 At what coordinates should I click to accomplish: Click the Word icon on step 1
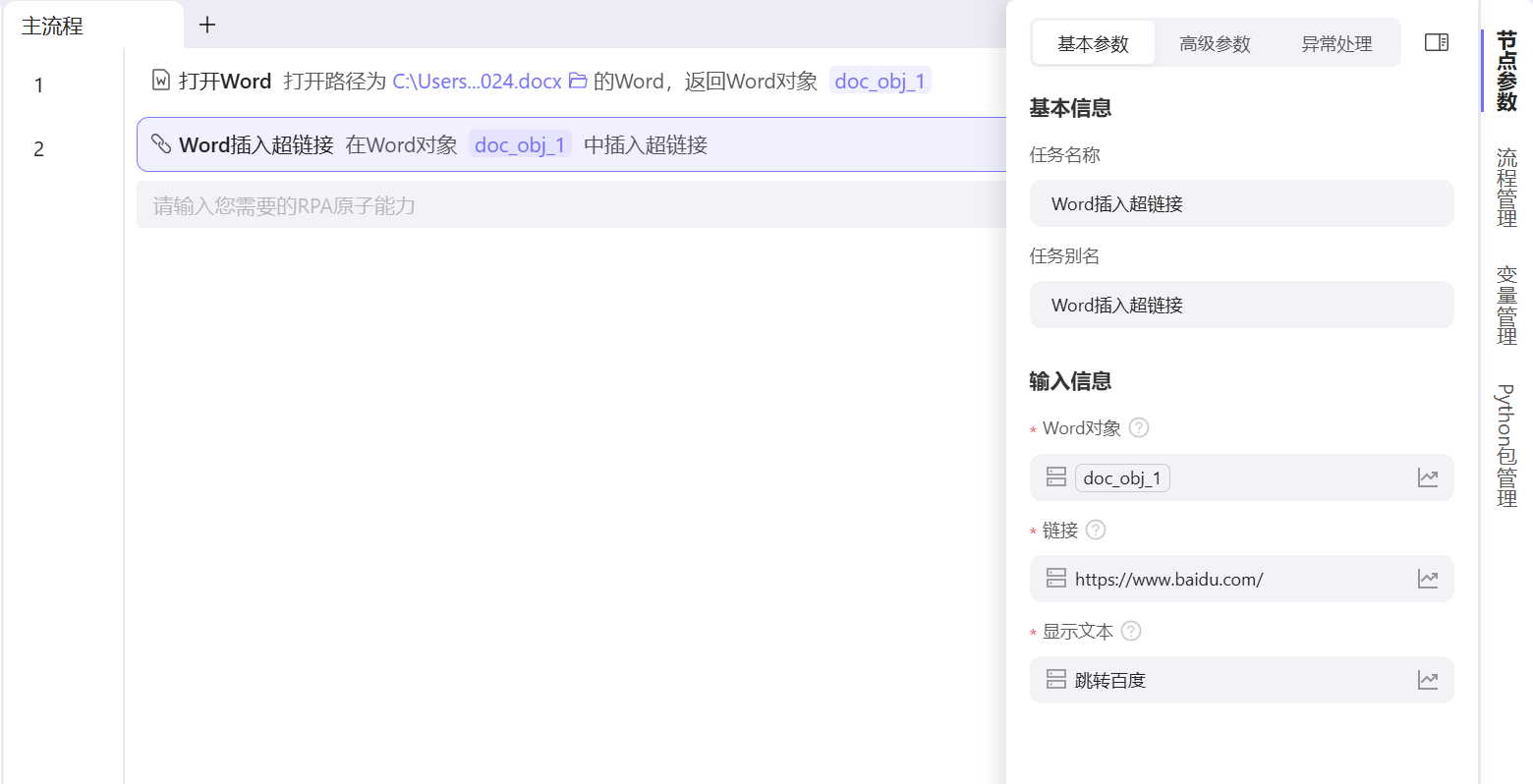(160, 81)
